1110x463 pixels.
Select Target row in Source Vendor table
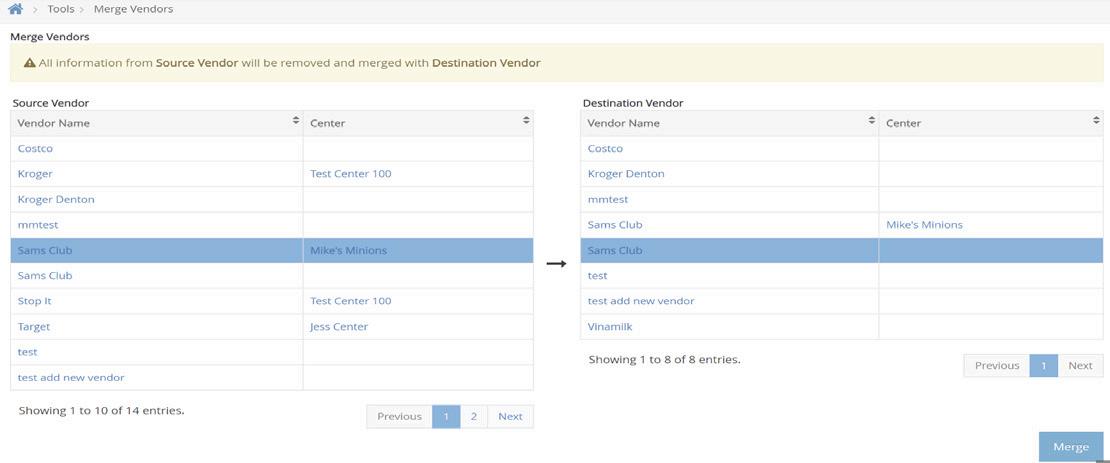click(34, 326)
